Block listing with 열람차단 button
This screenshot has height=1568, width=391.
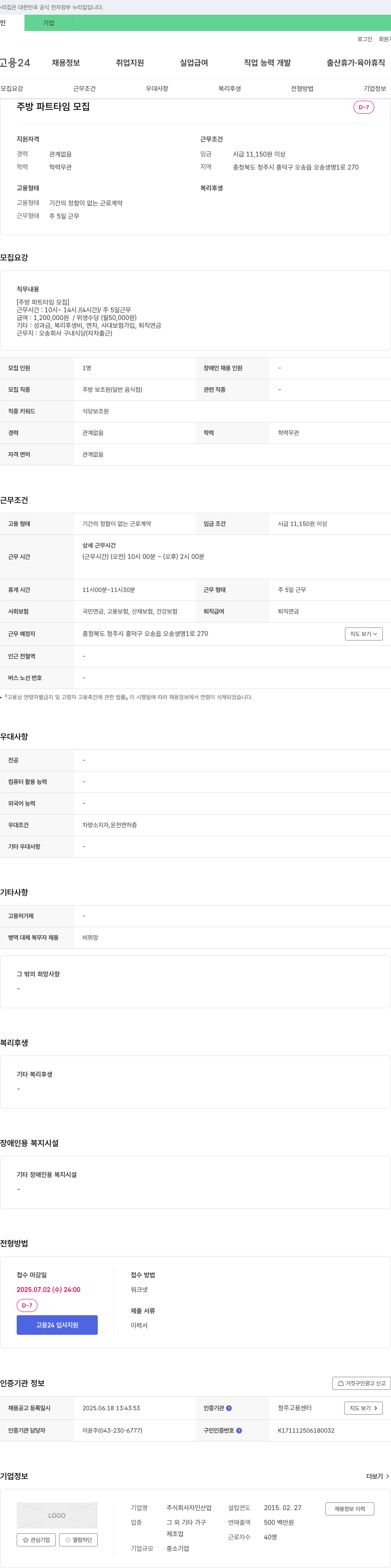tap(79, 1539)
